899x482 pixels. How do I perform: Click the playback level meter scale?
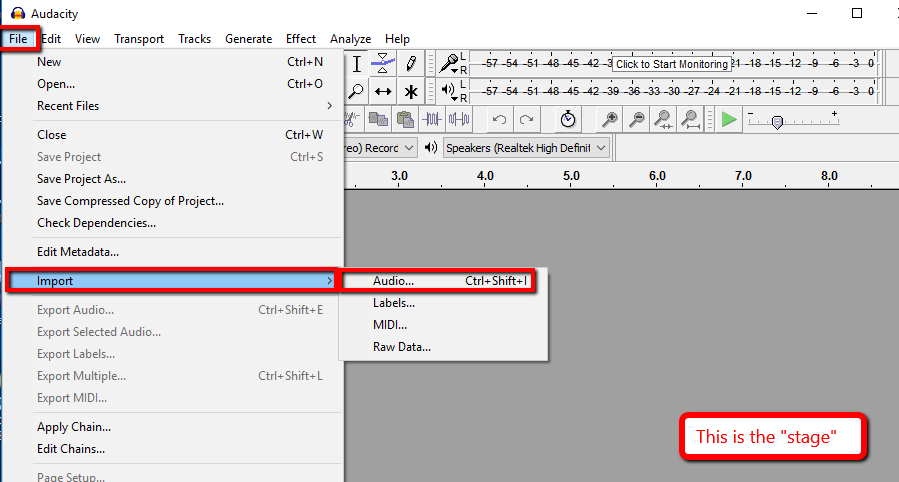pos(674,91)
